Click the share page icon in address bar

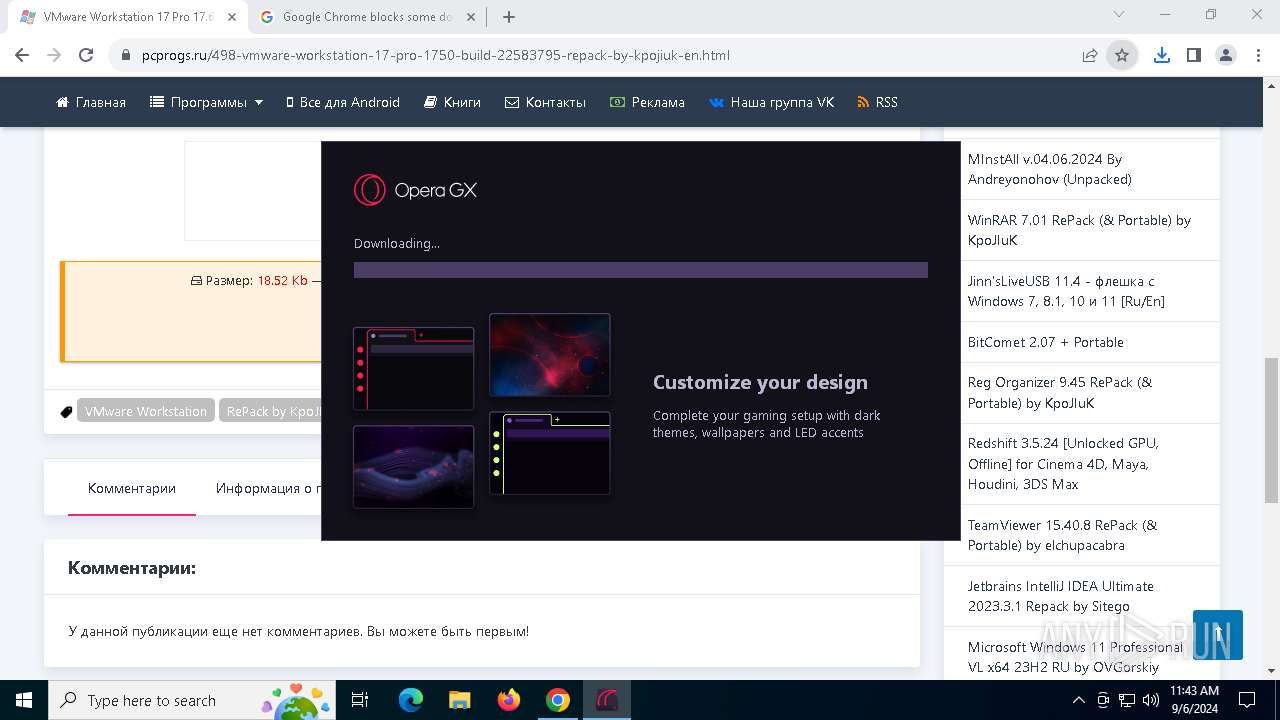tap(1090, 55)
